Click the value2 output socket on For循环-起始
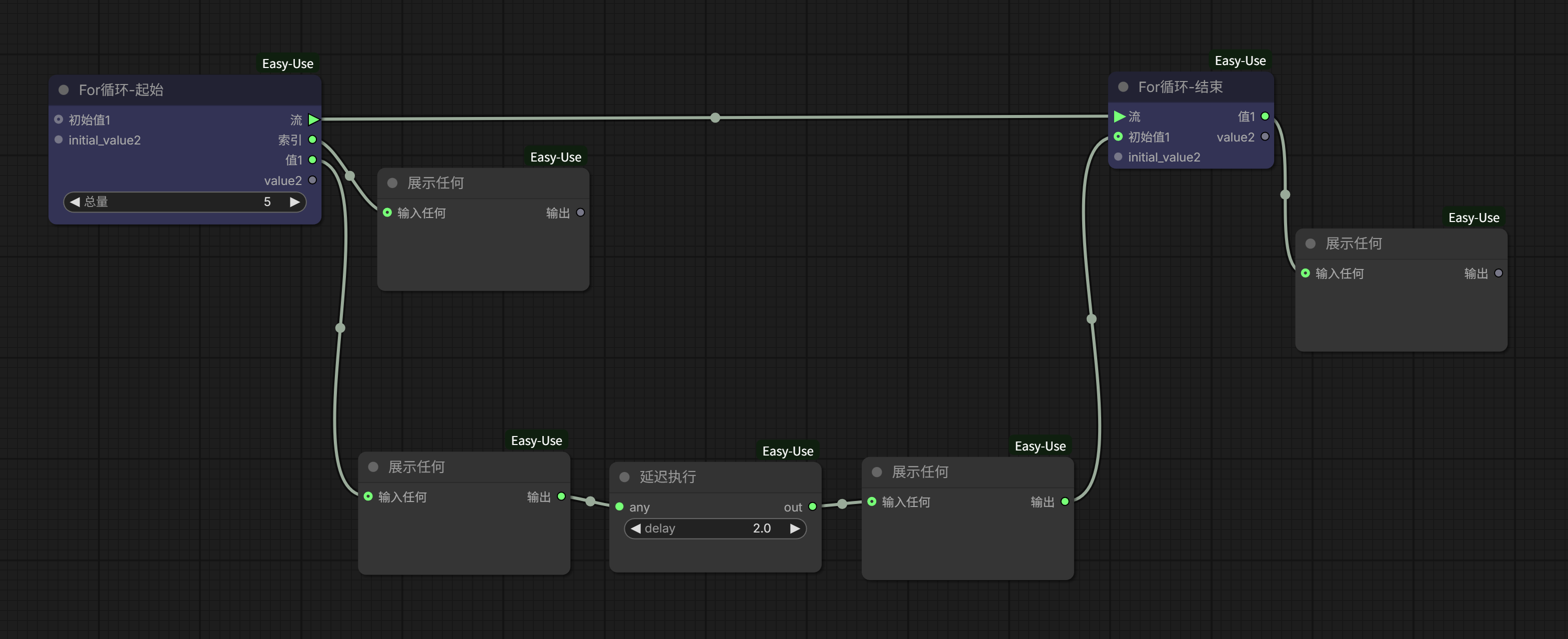 pyautogui.click(x=312, y=180)
